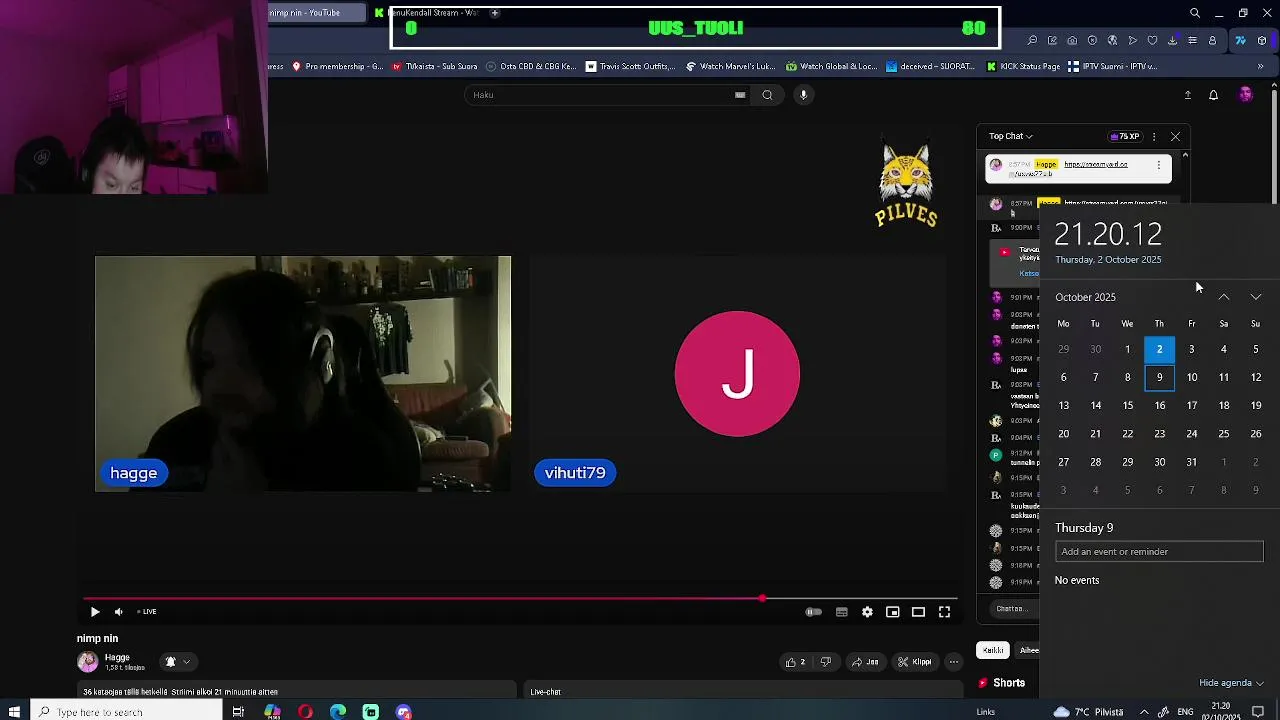
Task: Open the 75 XP badge
Action: click(x=1125, y=136)
